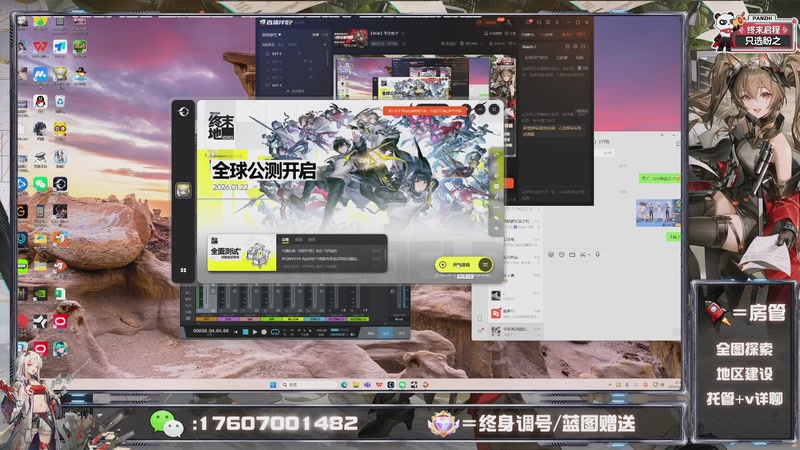Viewport: 800px width, 450px height.
Task: Click the play button in the DAW transport
Action: pyautogui.click(x=255, y=332)
